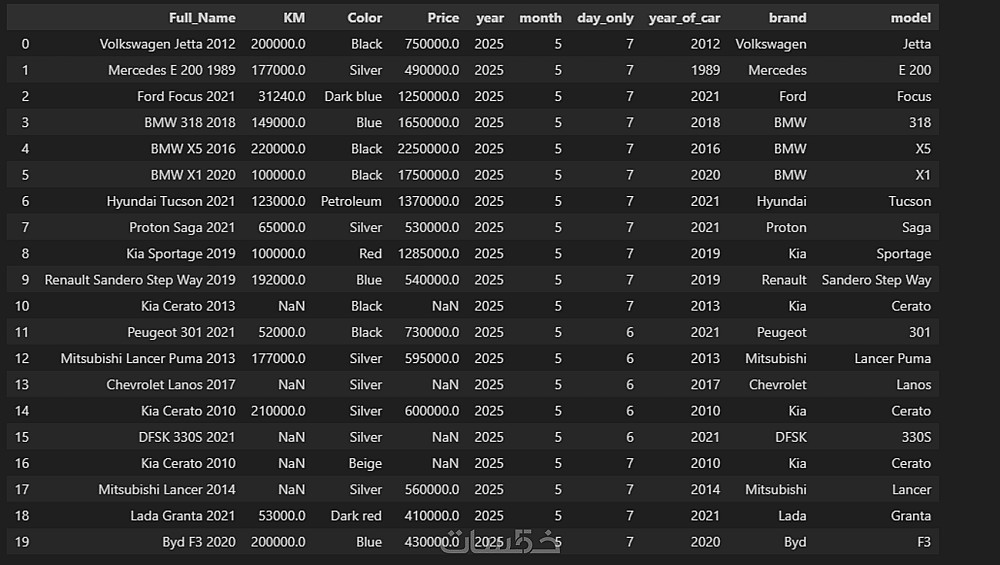Click the Dark red color cell

[x=356, y=515]
